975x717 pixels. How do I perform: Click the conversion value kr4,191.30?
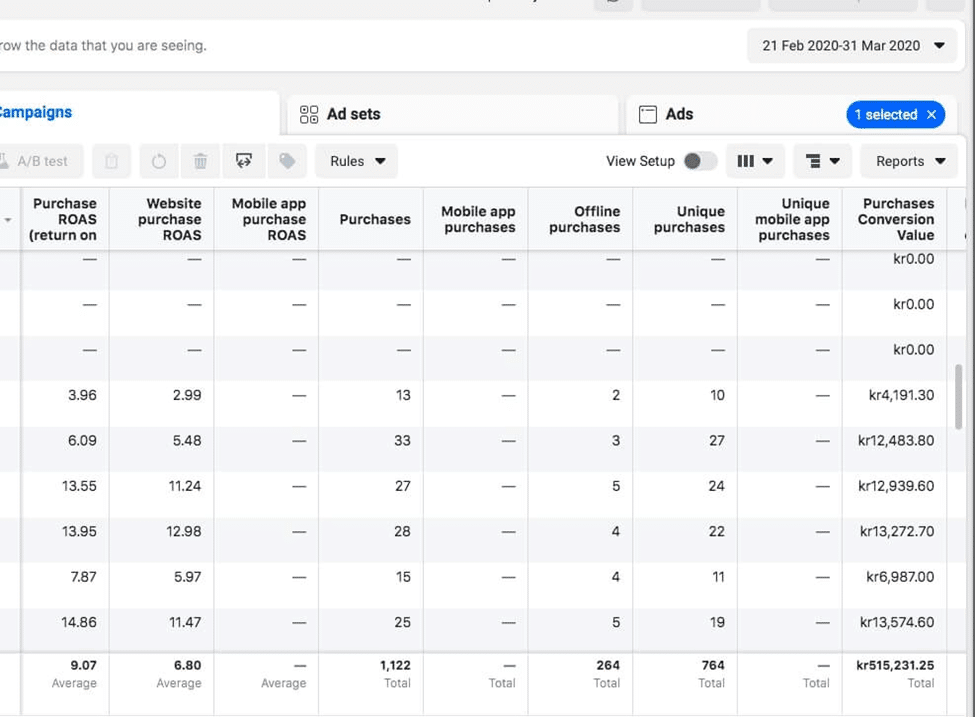[901, 396]
